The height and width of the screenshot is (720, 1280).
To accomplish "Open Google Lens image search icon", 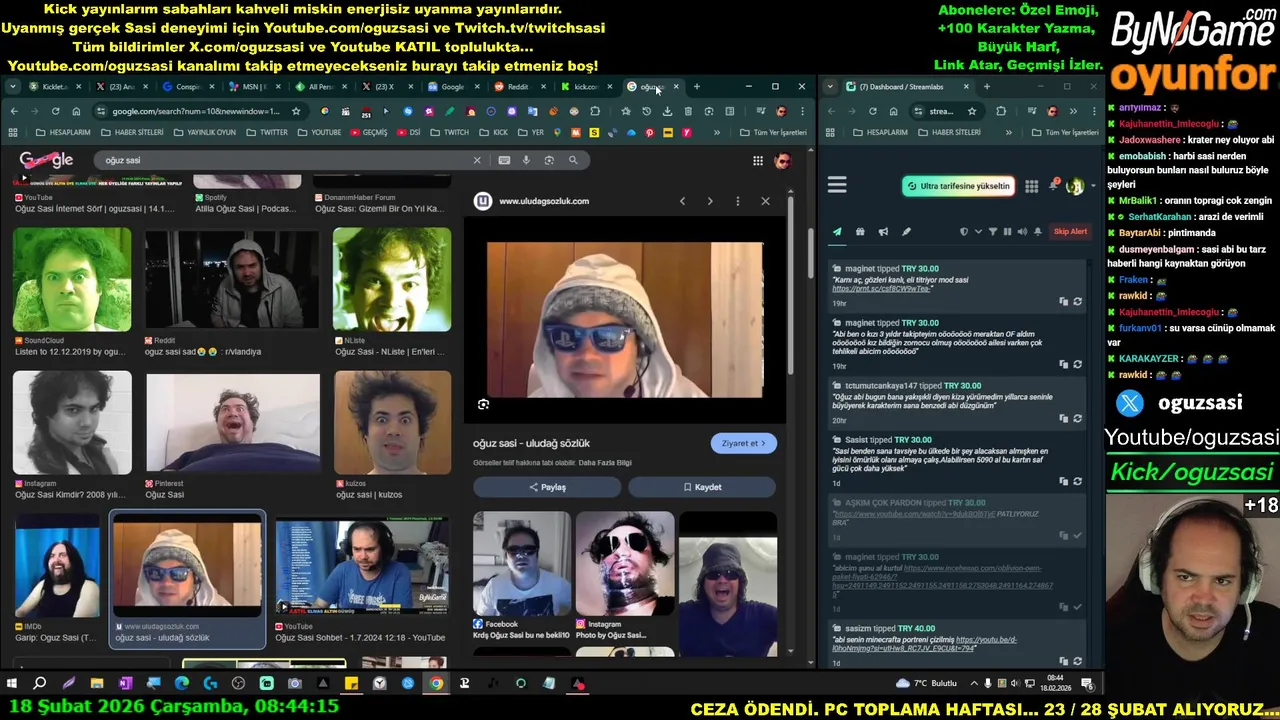I will coord(549,160).
